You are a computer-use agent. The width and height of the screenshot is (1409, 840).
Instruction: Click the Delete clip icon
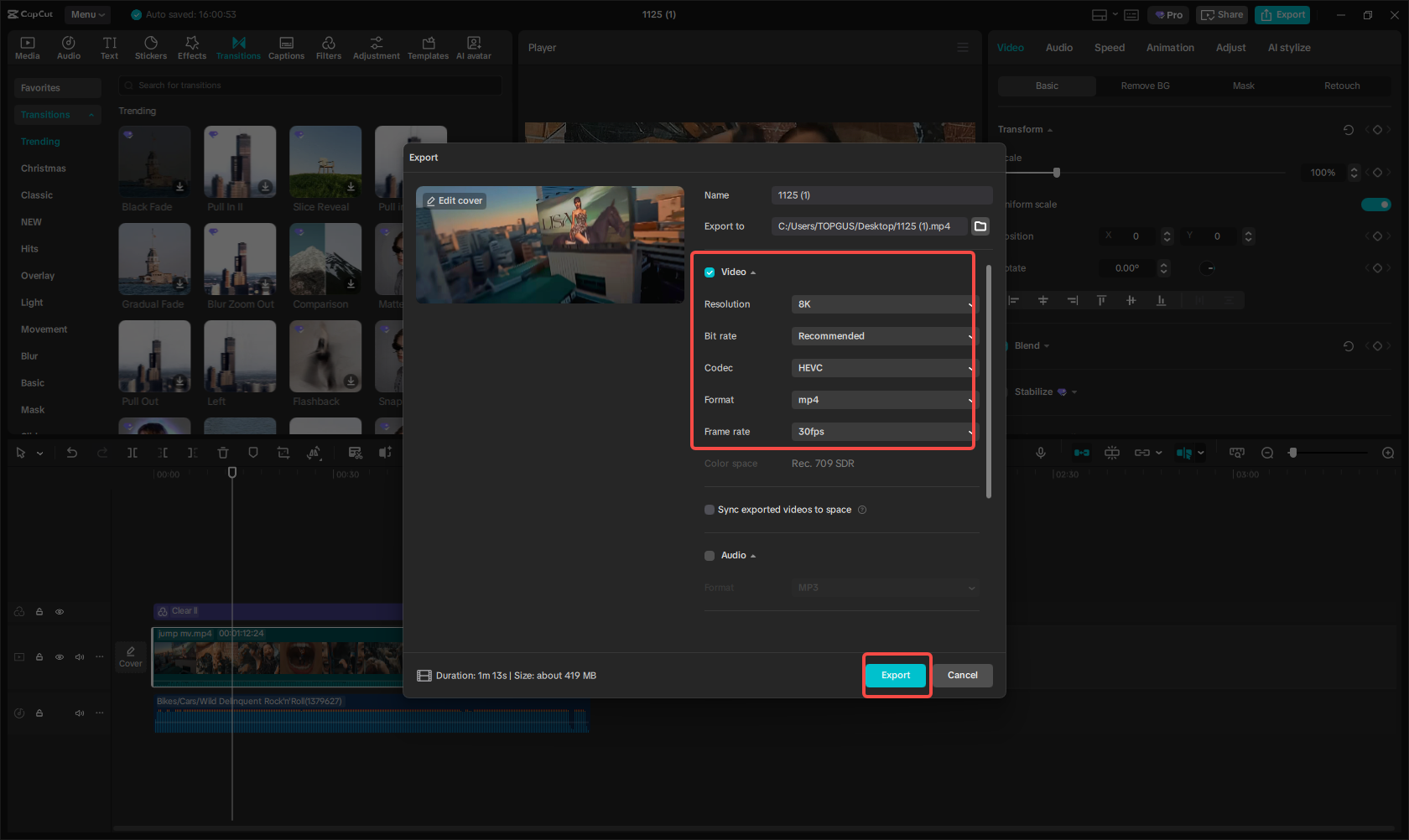coord(223,453)
